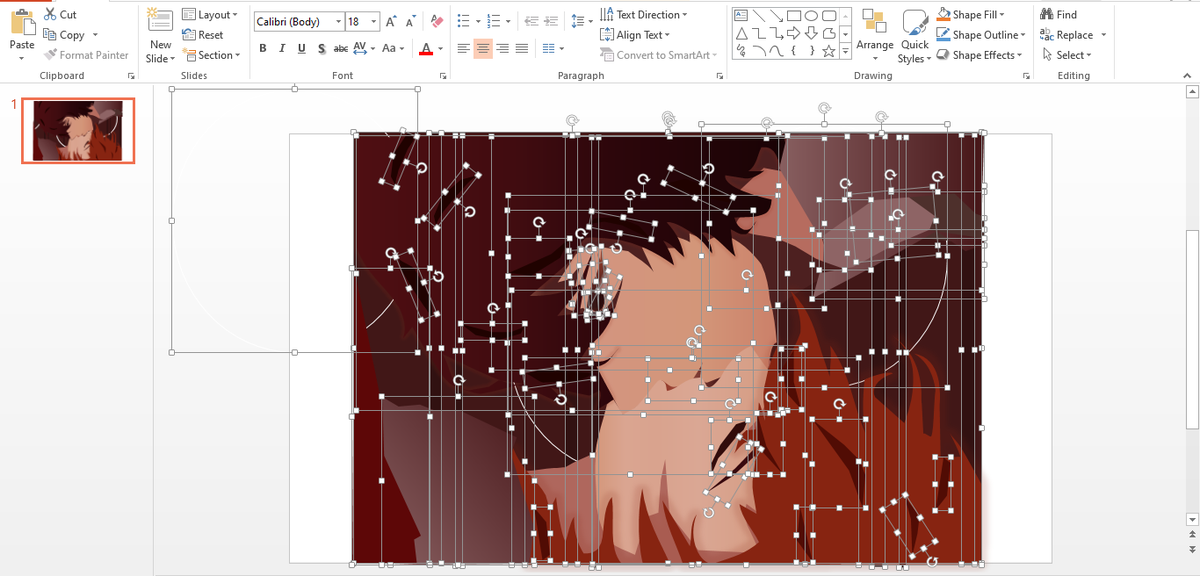Open the Align Text dropdown

[x=635, y=35]
